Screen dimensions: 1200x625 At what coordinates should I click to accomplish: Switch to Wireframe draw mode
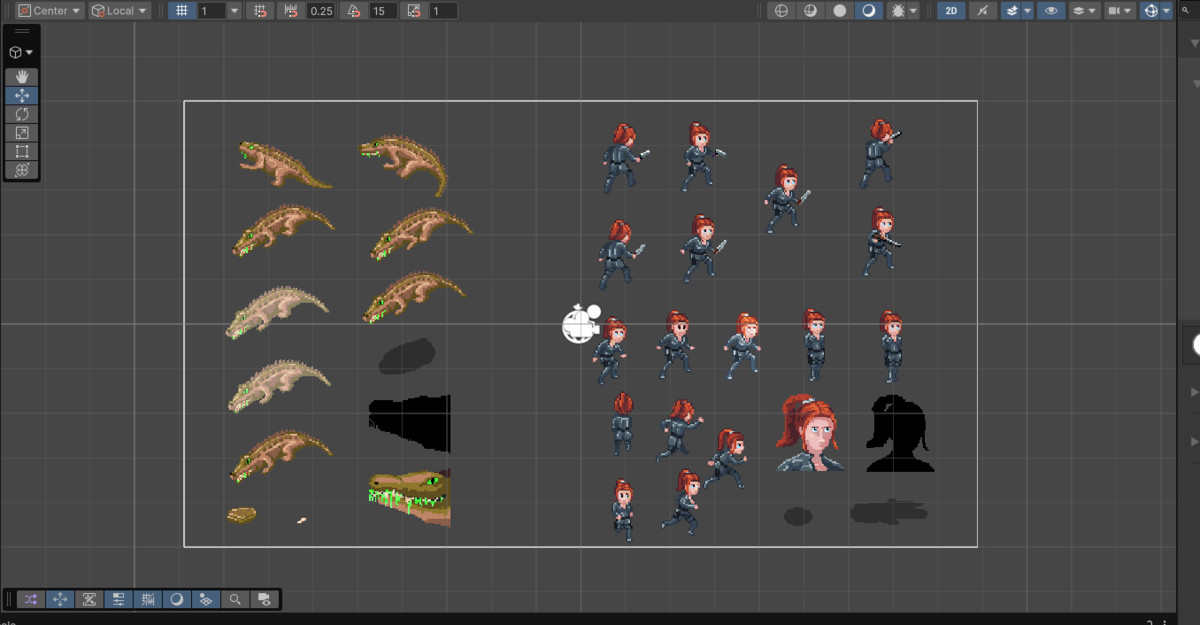(x=781, y=11)
